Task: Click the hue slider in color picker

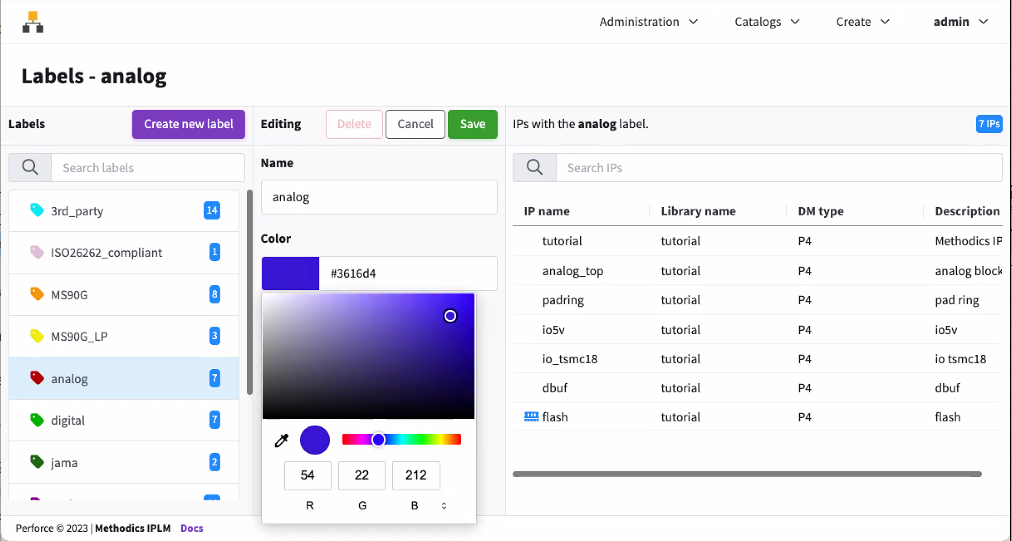Action: tap(401, 439)
